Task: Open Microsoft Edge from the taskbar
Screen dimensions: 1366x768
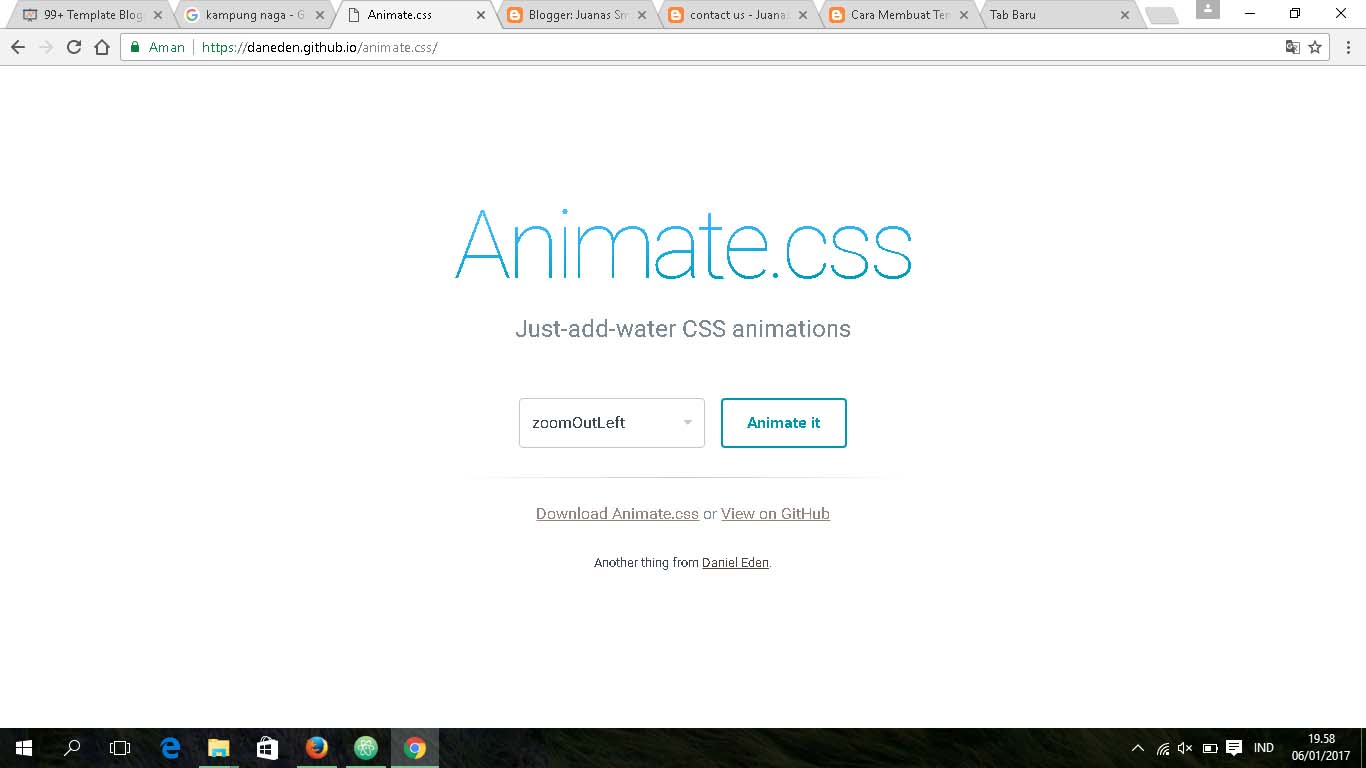Action: 170,747
